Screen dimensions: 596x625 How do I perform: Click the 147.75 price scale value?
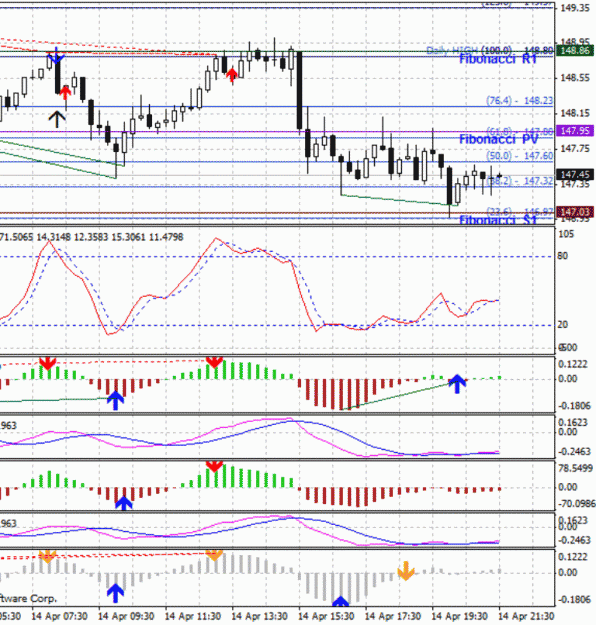[574, 149]
